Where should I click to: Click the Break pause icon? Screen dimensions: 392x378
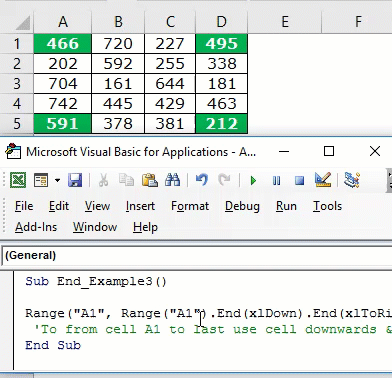click(276, 181)
